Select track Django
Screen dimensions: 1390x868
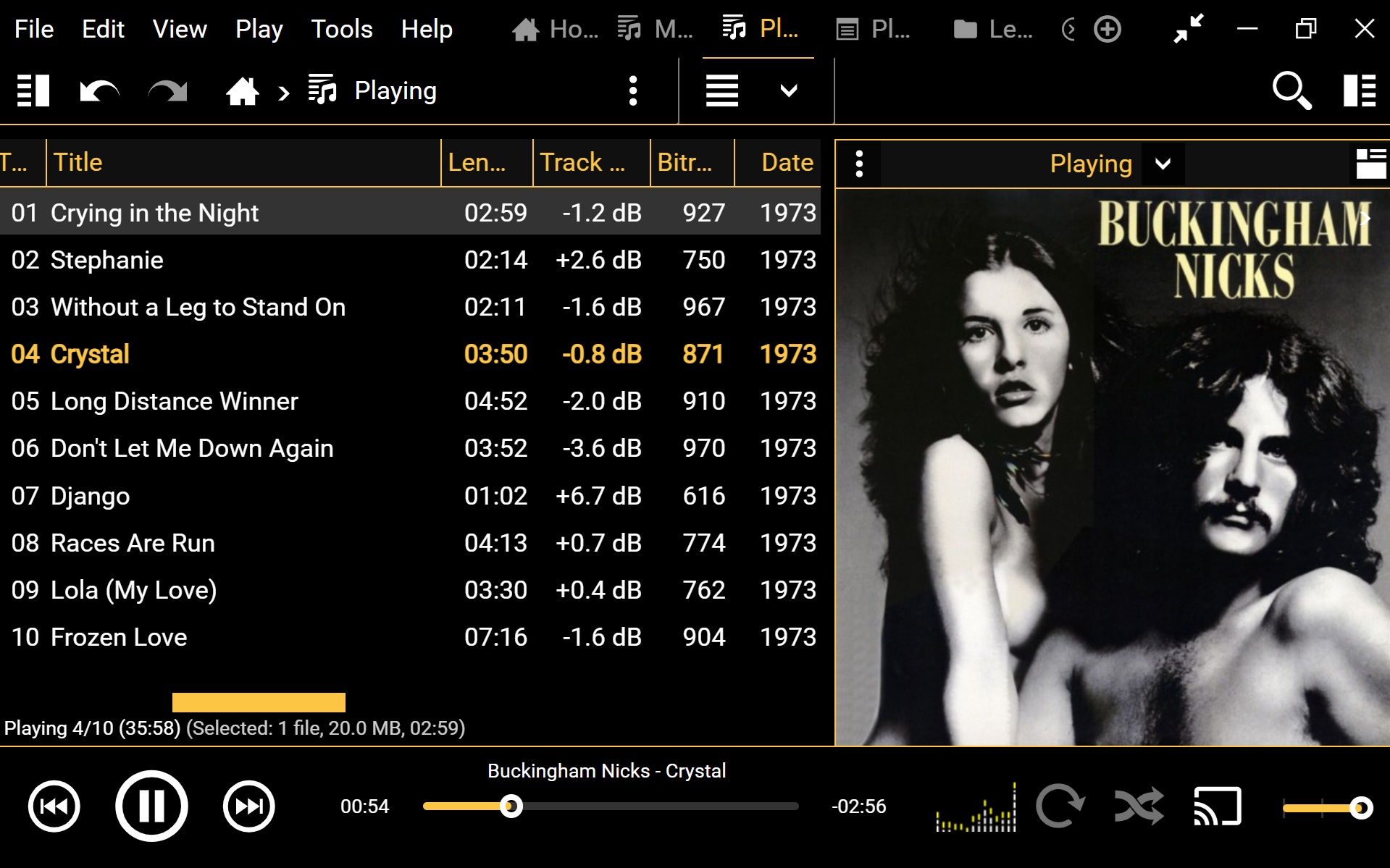pyautogui.click(x=410, y=495)
